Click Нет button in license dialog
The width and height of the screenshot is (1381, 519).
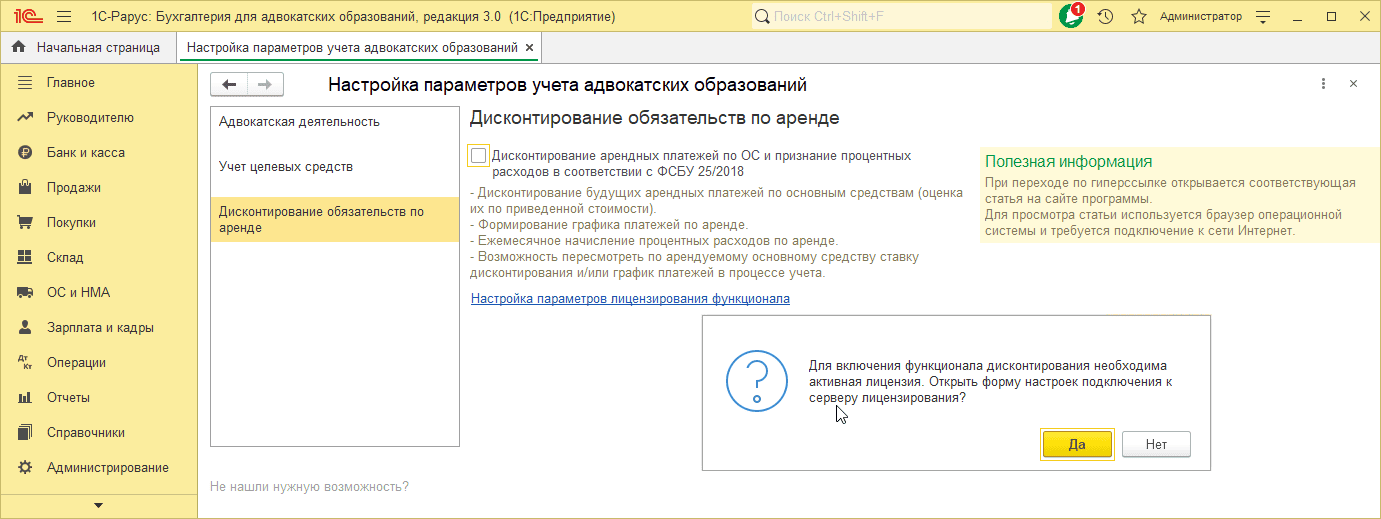pos(1156,445)
